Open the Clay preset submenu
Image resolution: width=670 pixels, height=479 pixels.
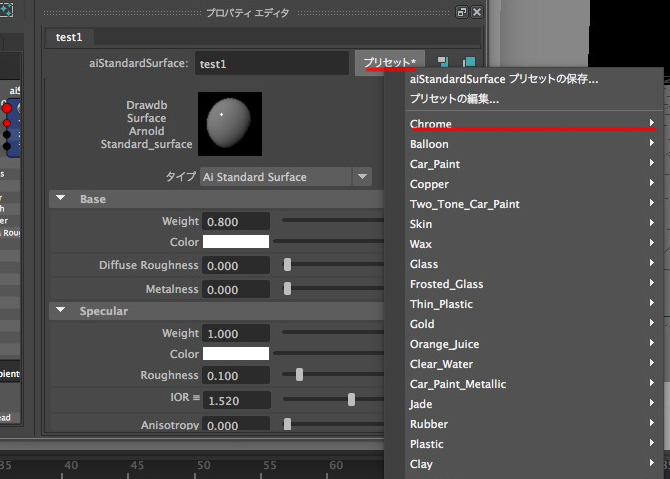pos(532,464)
